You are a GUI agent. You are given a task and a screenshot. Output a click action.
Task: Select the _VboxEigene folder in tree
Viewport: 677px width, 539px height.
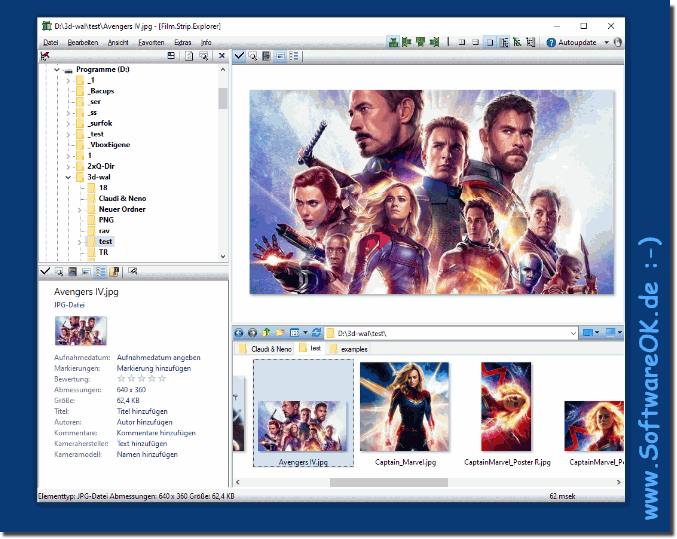point(110,144)
